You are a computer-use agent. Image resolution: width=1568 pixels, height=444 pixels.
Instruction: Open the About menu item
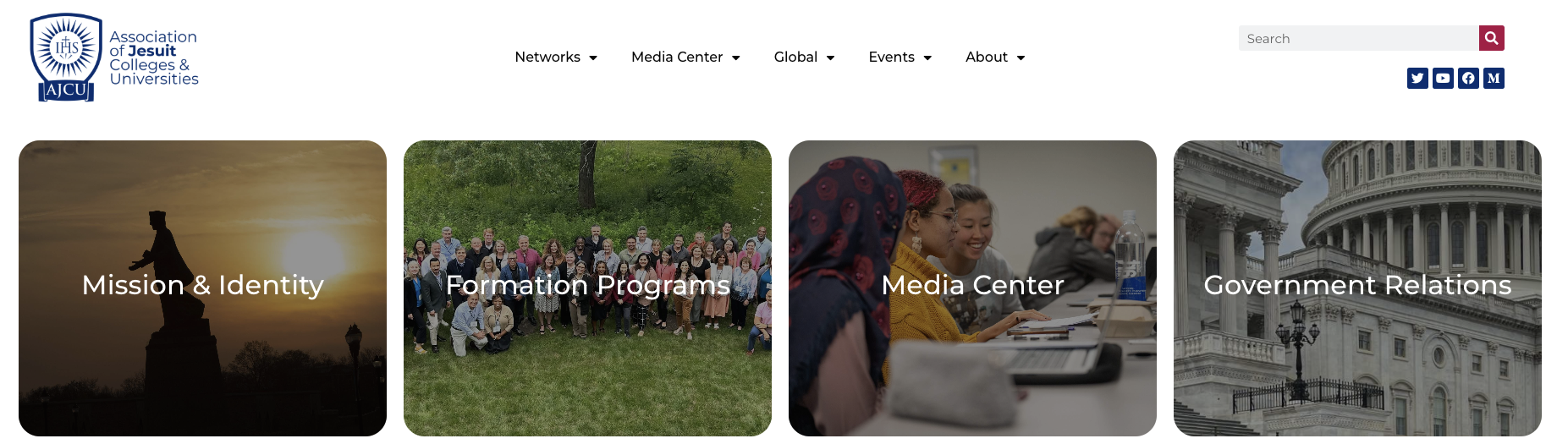[987, 57]
